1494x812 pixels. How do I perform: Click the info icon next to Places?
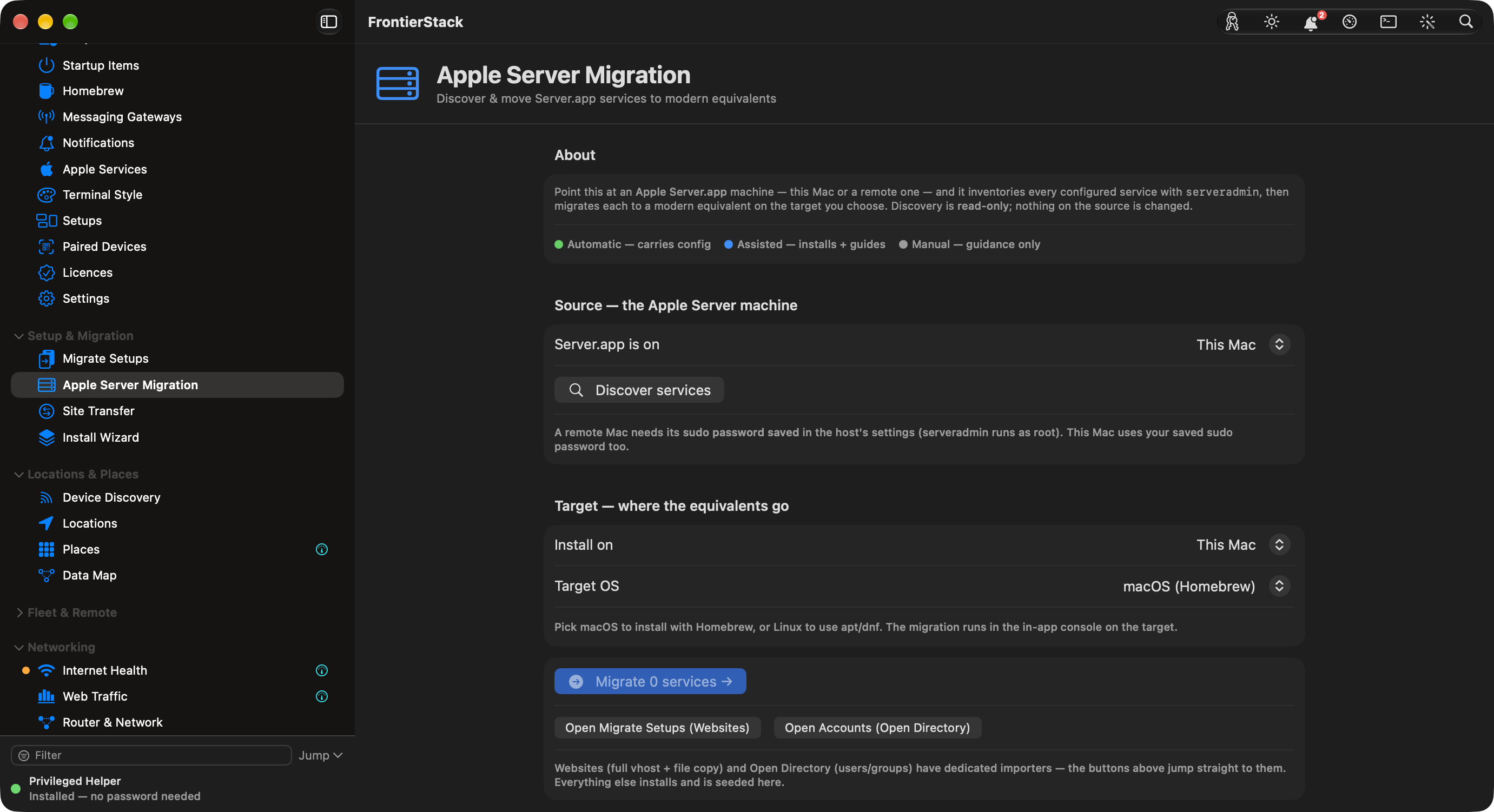(322, 549)
